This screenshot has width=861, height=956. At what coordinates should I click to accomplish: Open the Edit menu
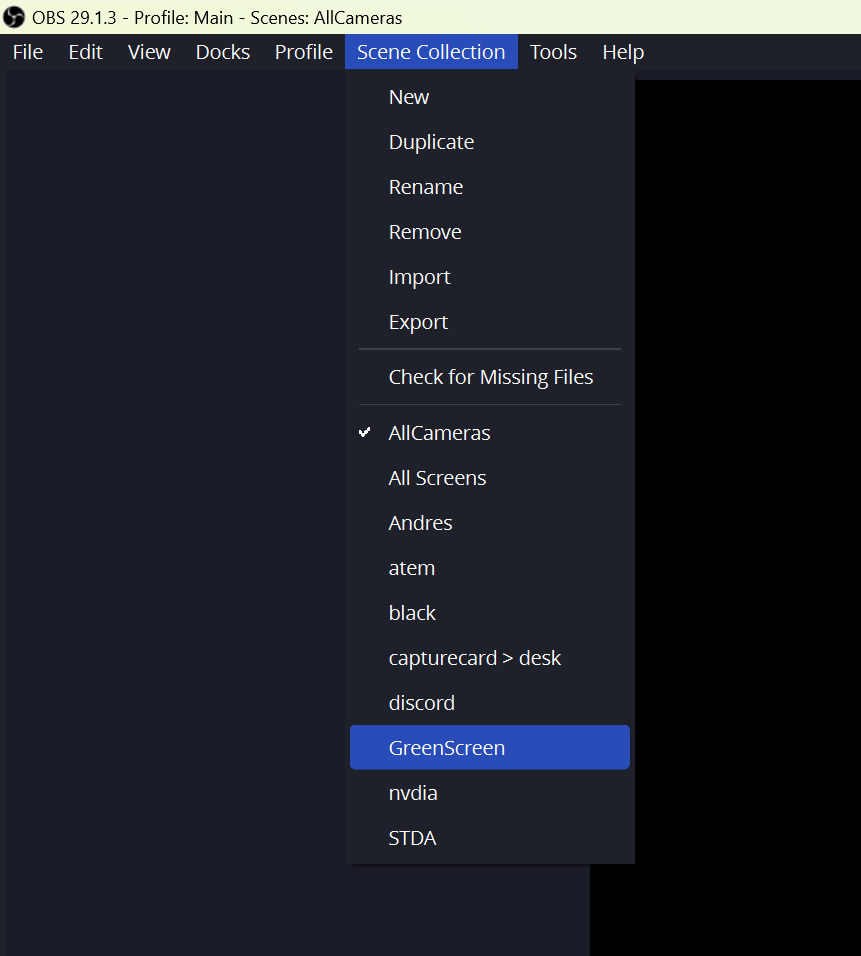[85, 52]
